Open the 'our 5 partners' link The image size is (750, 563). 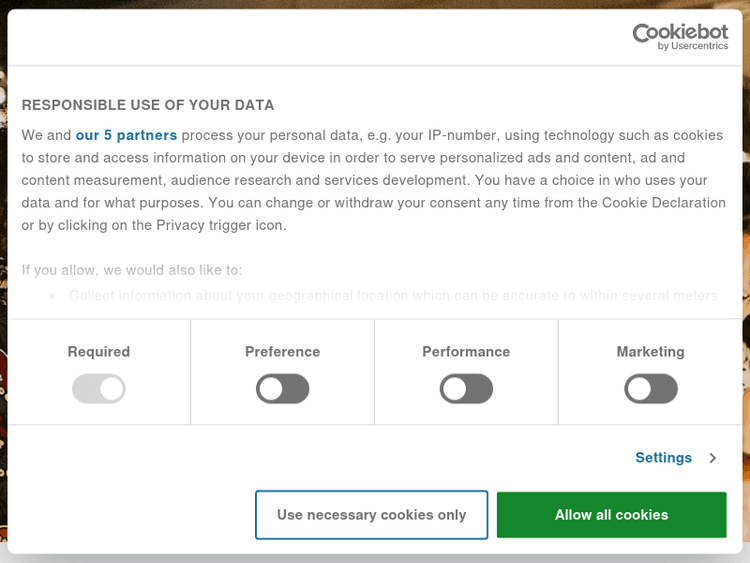pos(126,135)
